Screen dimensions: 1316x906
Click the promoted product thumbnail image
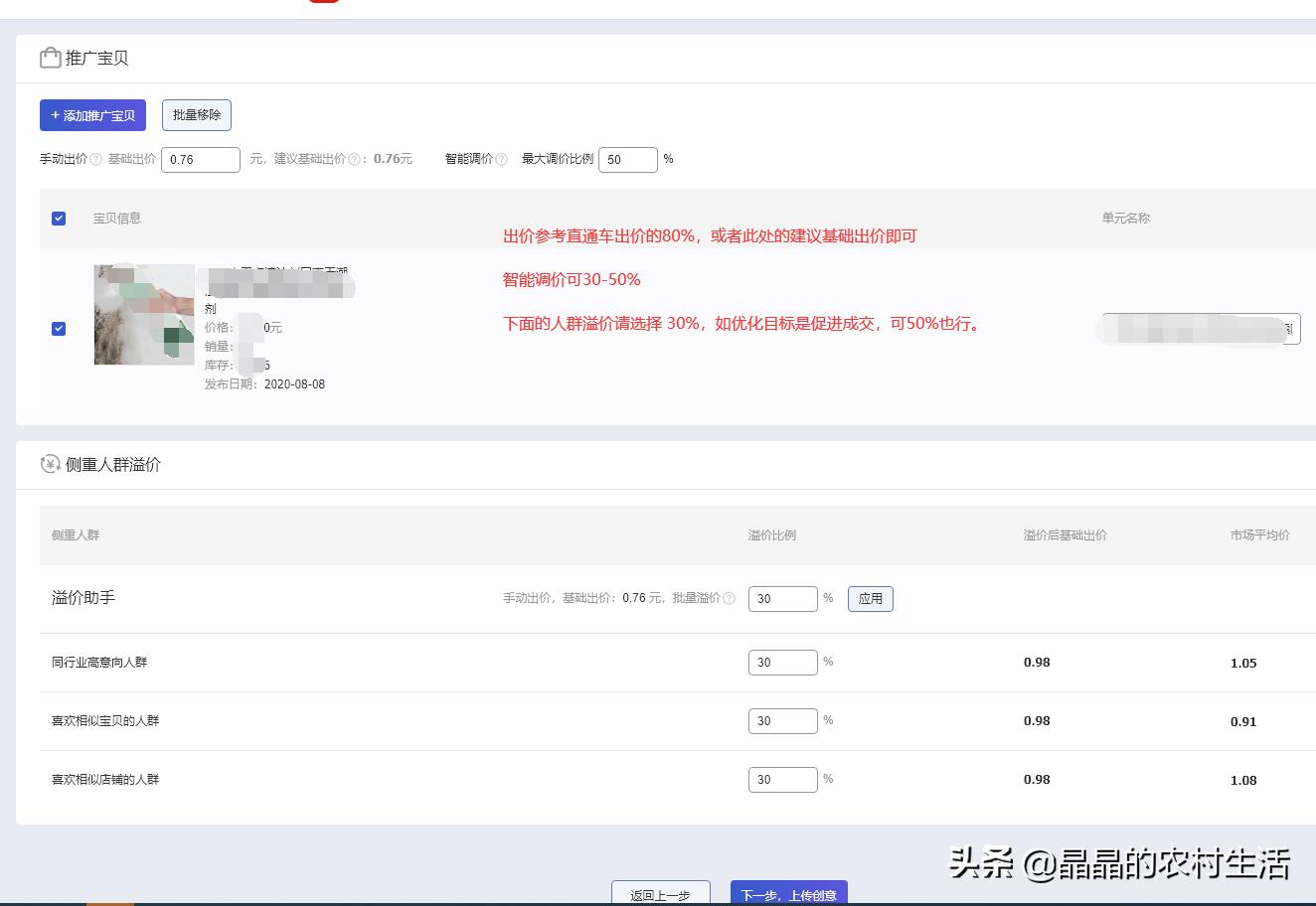point(143,314)
